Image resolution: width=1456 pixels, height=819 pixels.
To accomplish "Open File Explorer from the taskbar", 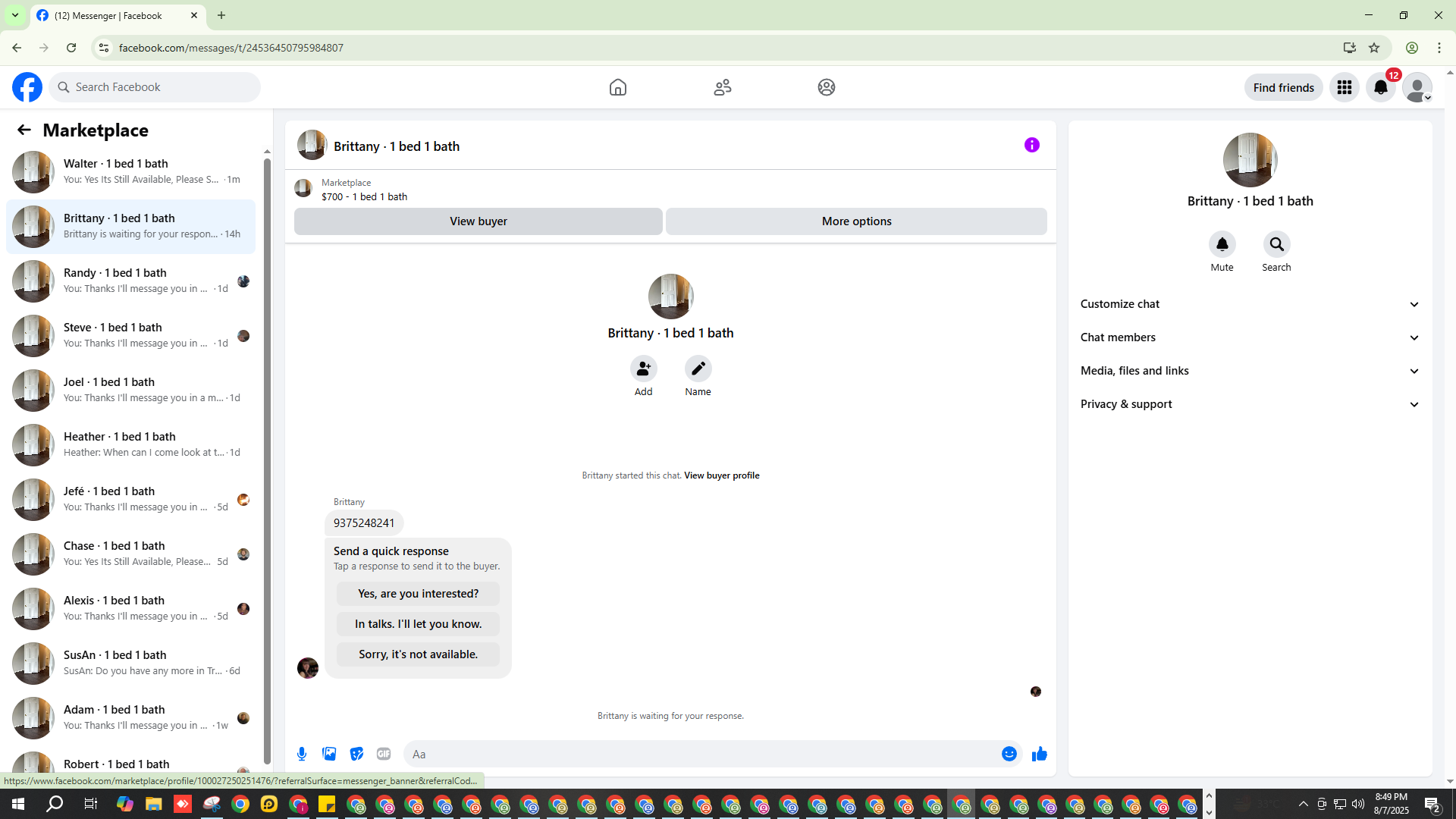I will click(x=154, y=804).
